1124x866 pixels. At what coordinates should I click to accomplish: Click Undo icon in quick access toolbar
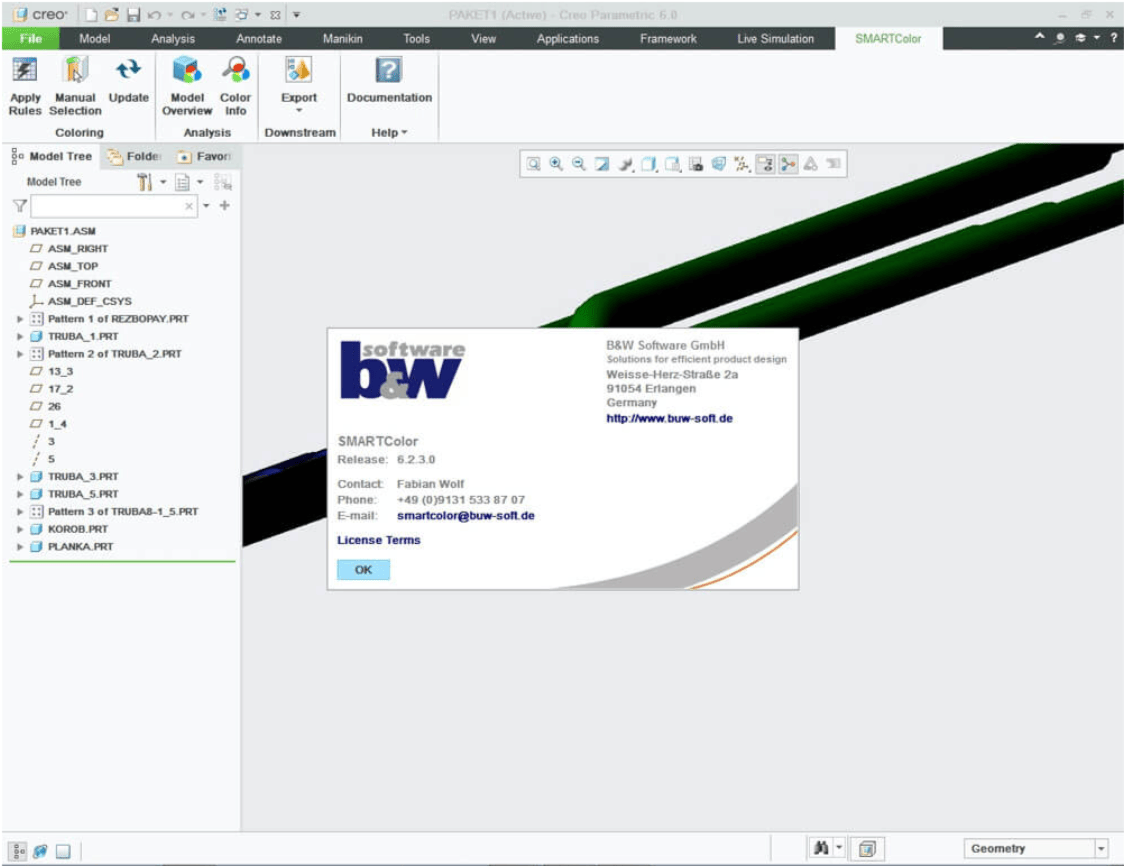coord(153,14)
